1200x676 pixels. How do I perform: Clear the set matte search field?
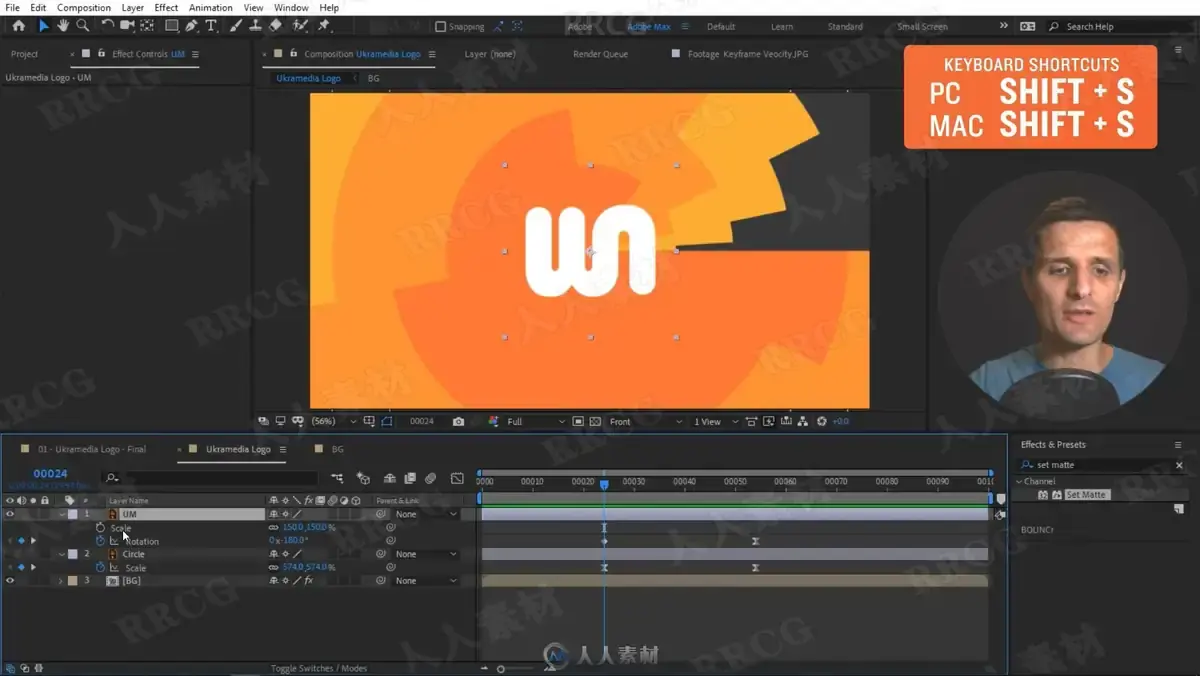[x=1179, y=465]
